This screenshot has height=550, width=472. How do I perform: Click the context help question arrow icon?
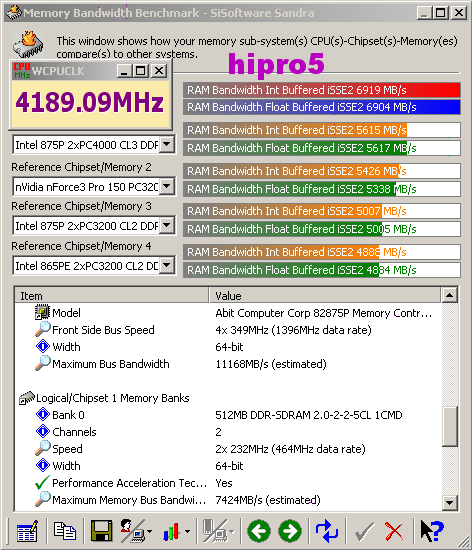[x=432, y=531]
